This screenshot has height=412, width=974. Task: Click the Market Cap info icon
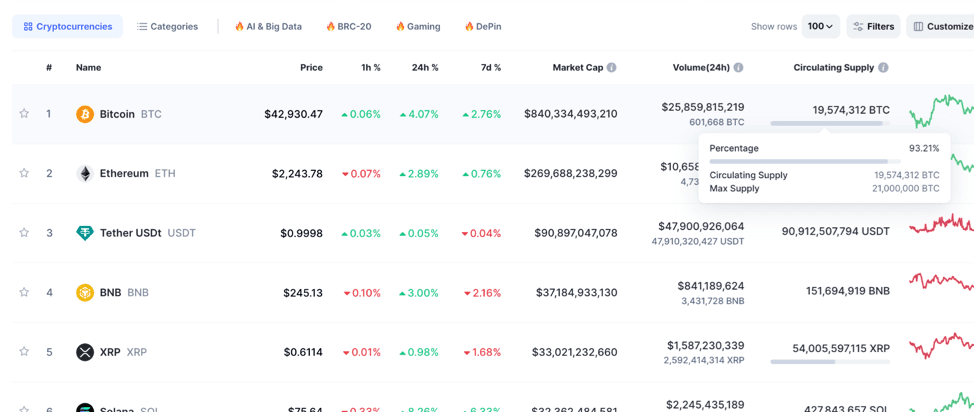pyautogui.click(x=611, y=68)
